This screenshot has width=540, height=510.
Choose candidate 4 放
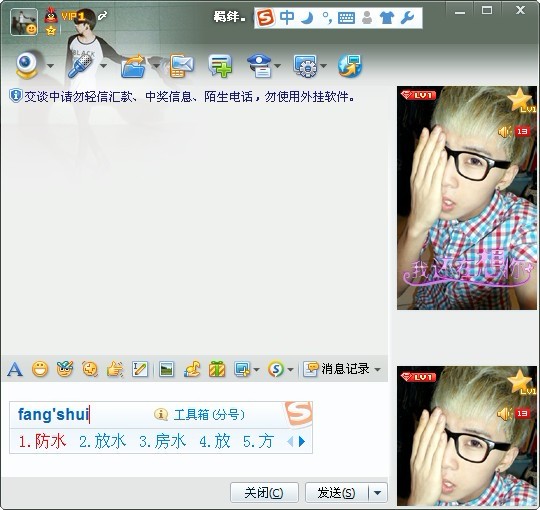[215, 441]
